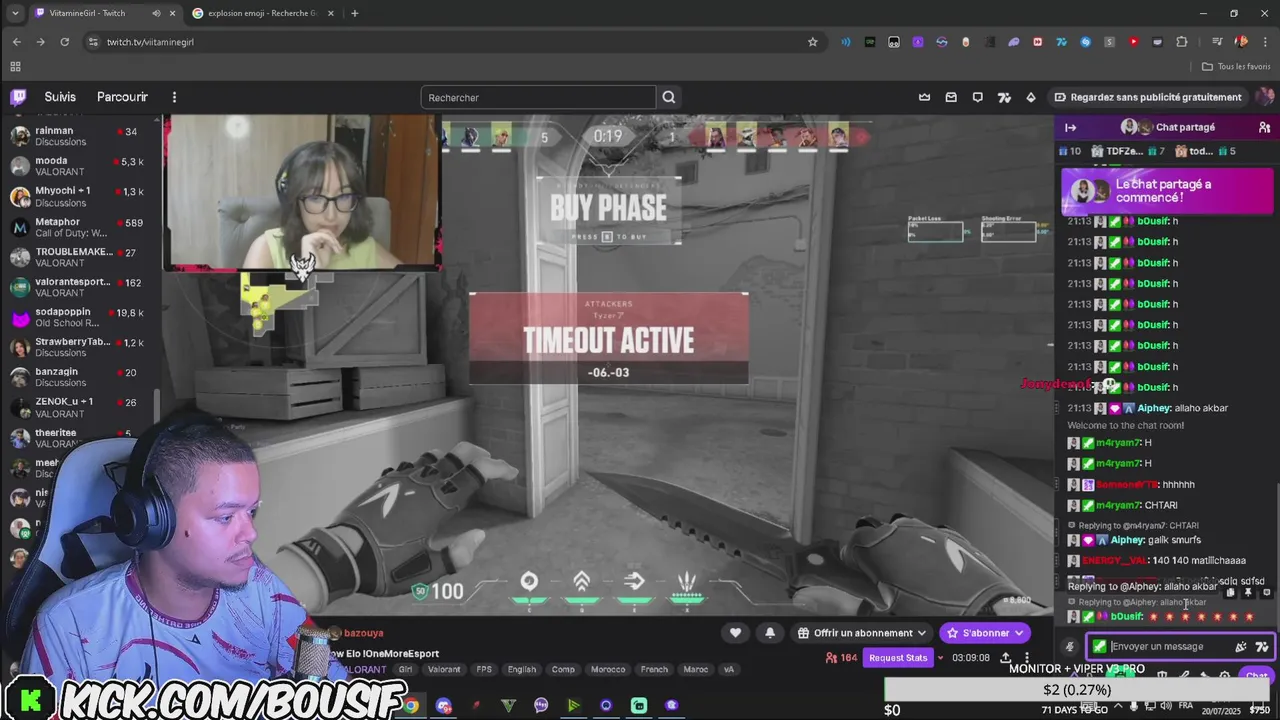1280x720 pixels.
Task: Open TROUBLEMAKE channel in sidebar
Action: tap(78, 257)
